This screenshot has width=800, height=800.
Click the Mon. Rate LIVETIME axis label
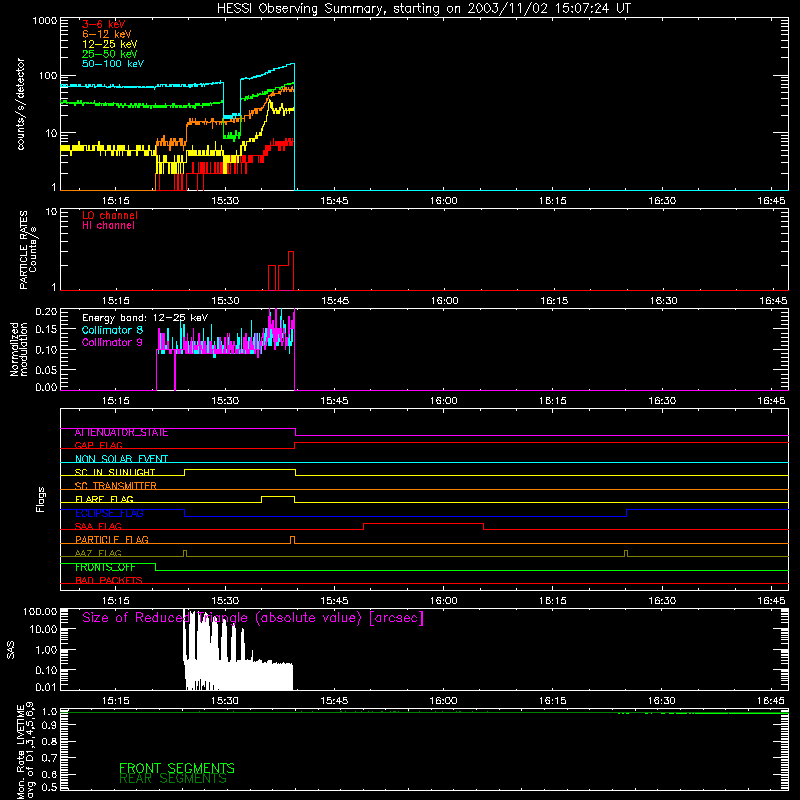(x=25, y=750)
